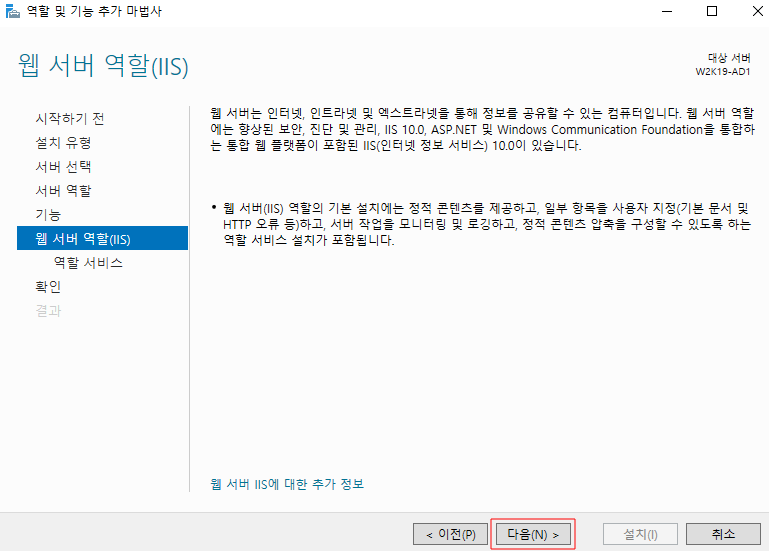Click the 웹 서버 역할(IIS) page heading
Viewport: 769px width, 551px height.
tap(103, 66)
